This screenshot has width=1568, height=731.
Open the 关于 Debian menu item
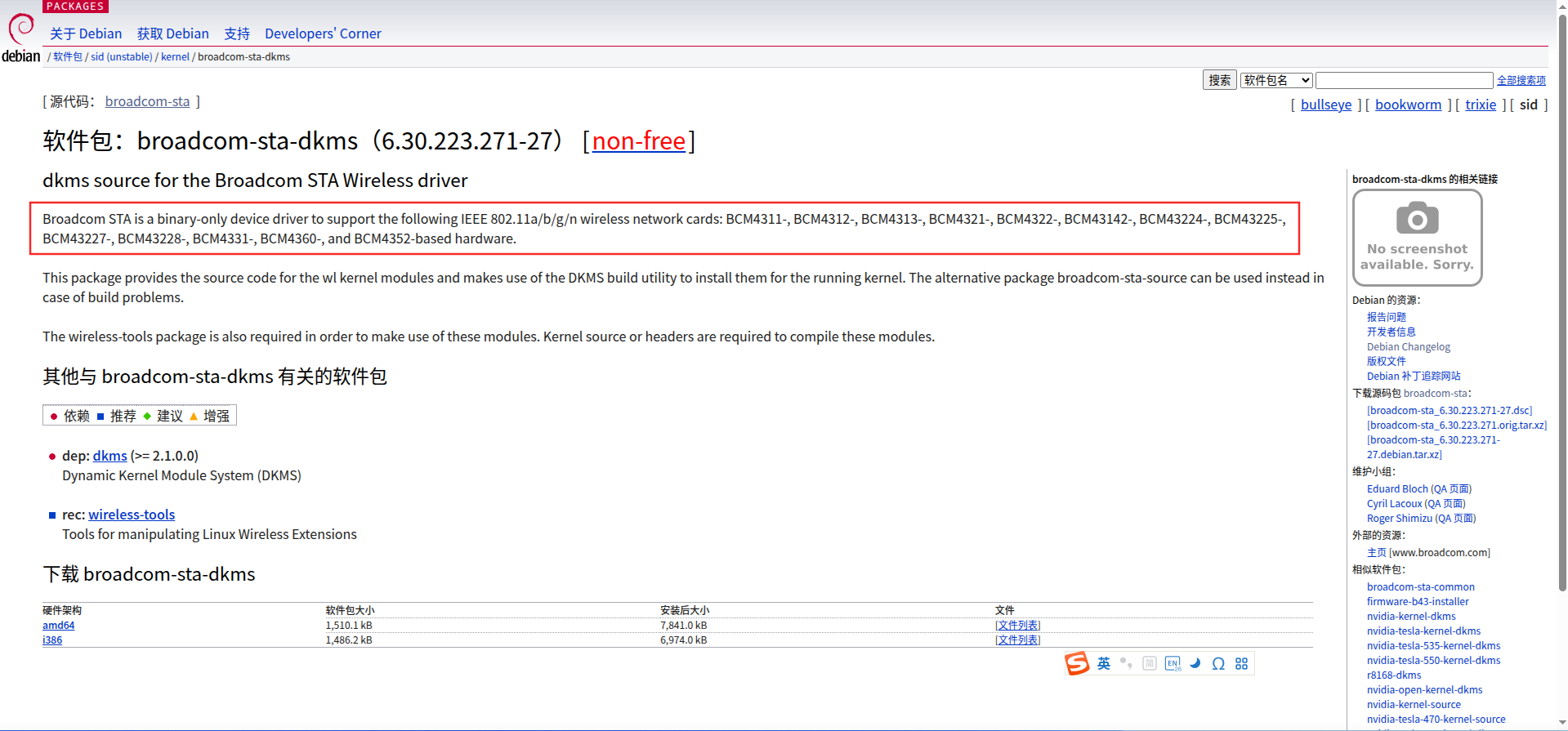(86, 33)
